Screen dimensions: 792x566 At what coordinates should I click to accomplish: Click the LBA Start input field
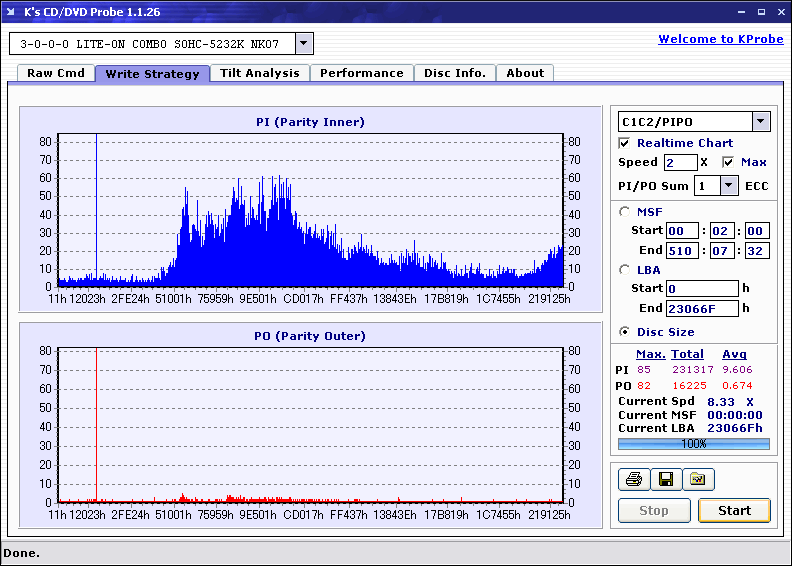coord(702,288)
